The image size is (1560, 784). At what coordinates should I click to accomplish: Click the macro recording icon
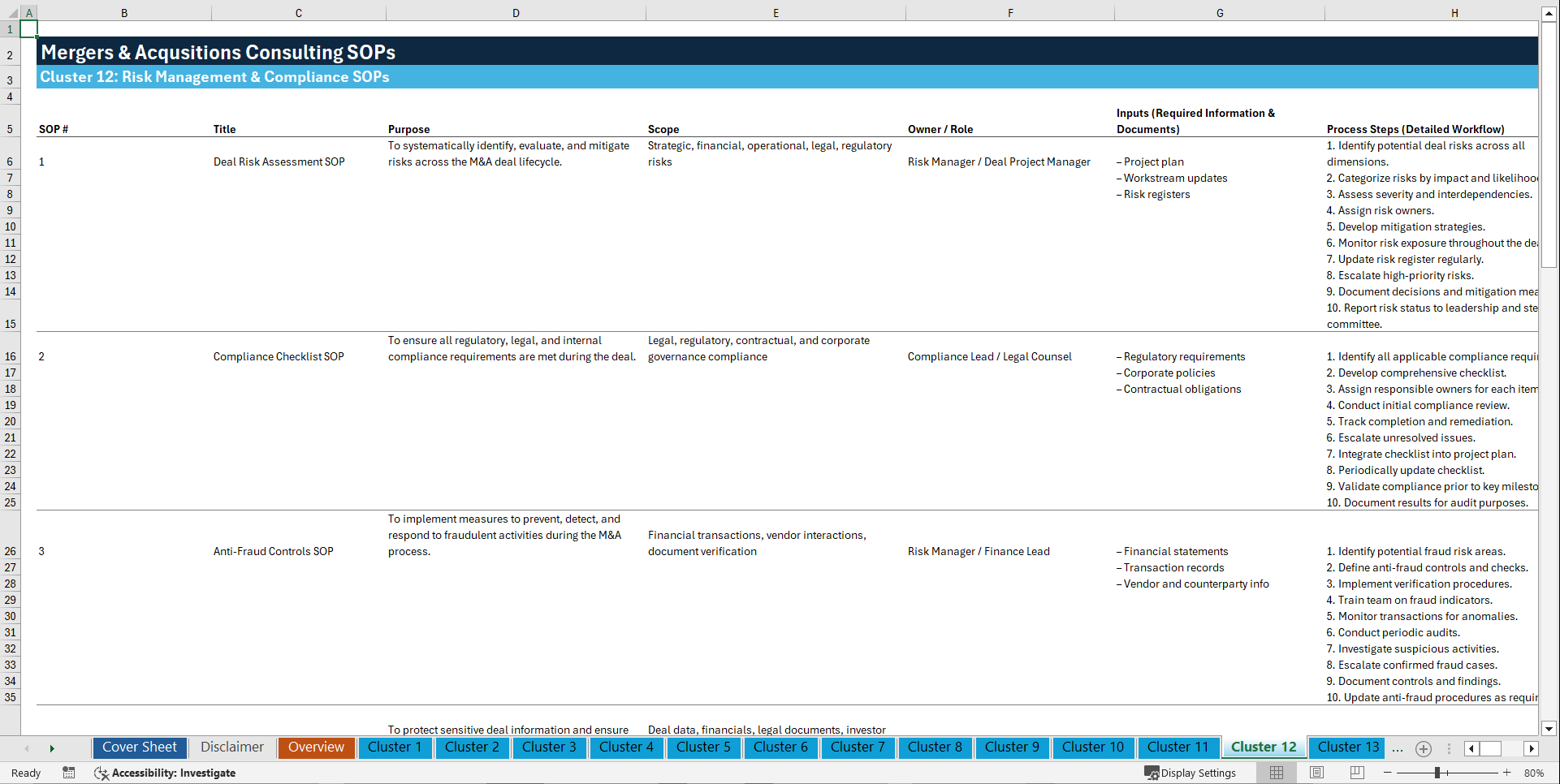[69, 773]
